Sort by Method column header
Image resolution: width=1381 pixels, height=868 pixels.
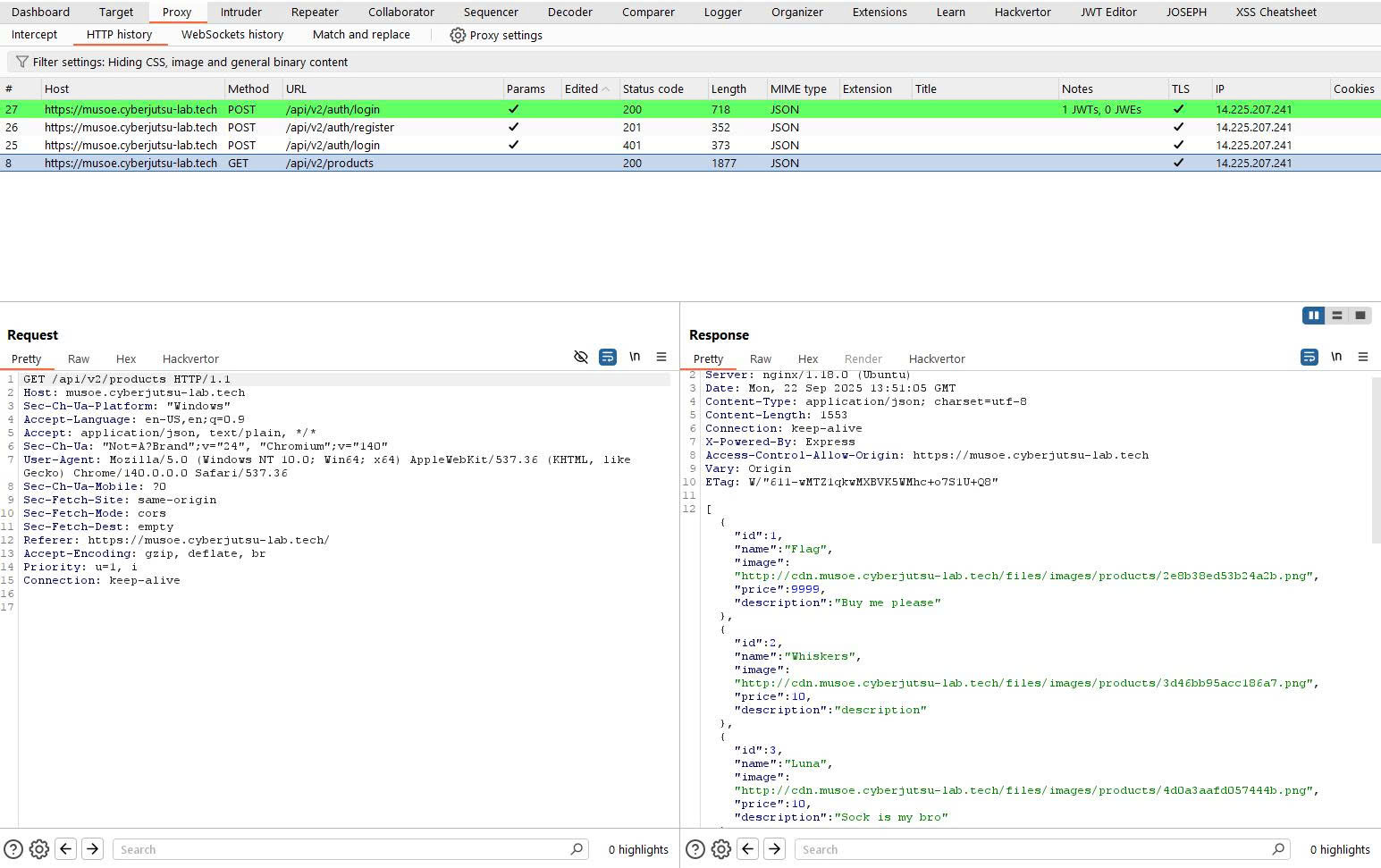point(248,88)
